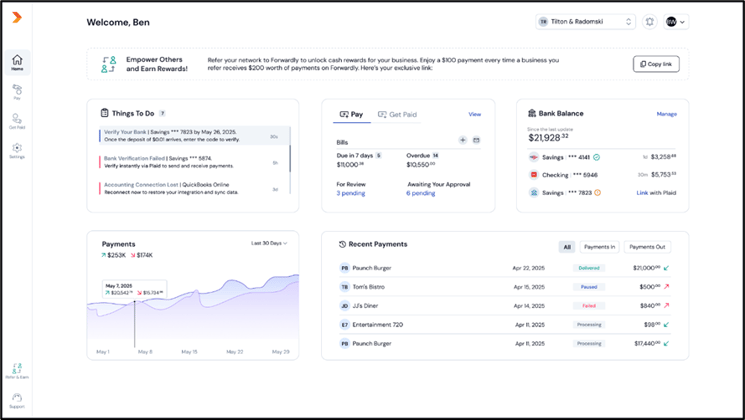Open the Last 30 Days range dropdown
Screen dimensions: 745x420
tap(269, 243)
